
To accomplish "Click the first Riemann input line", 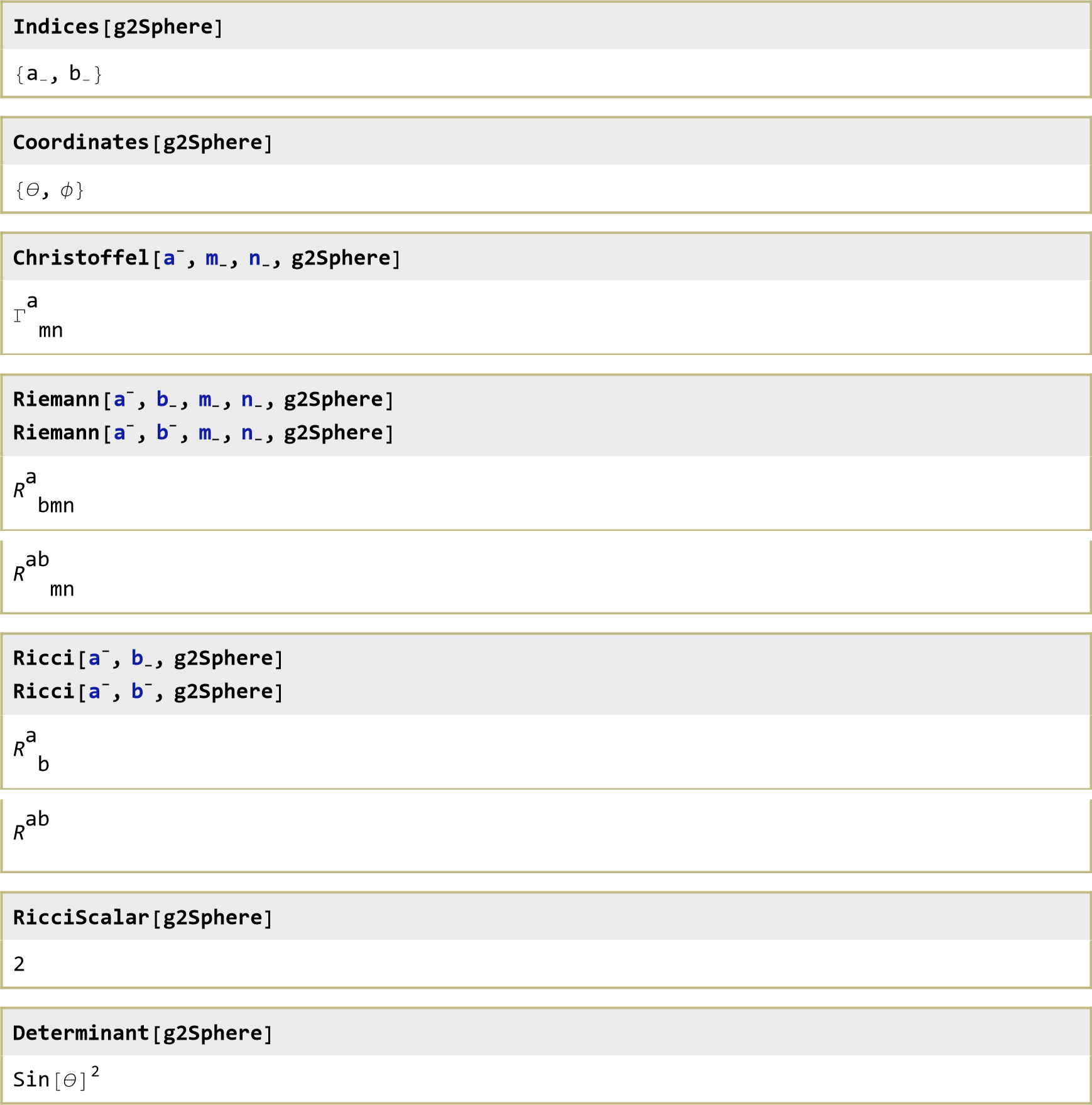I will coord(203,400).
